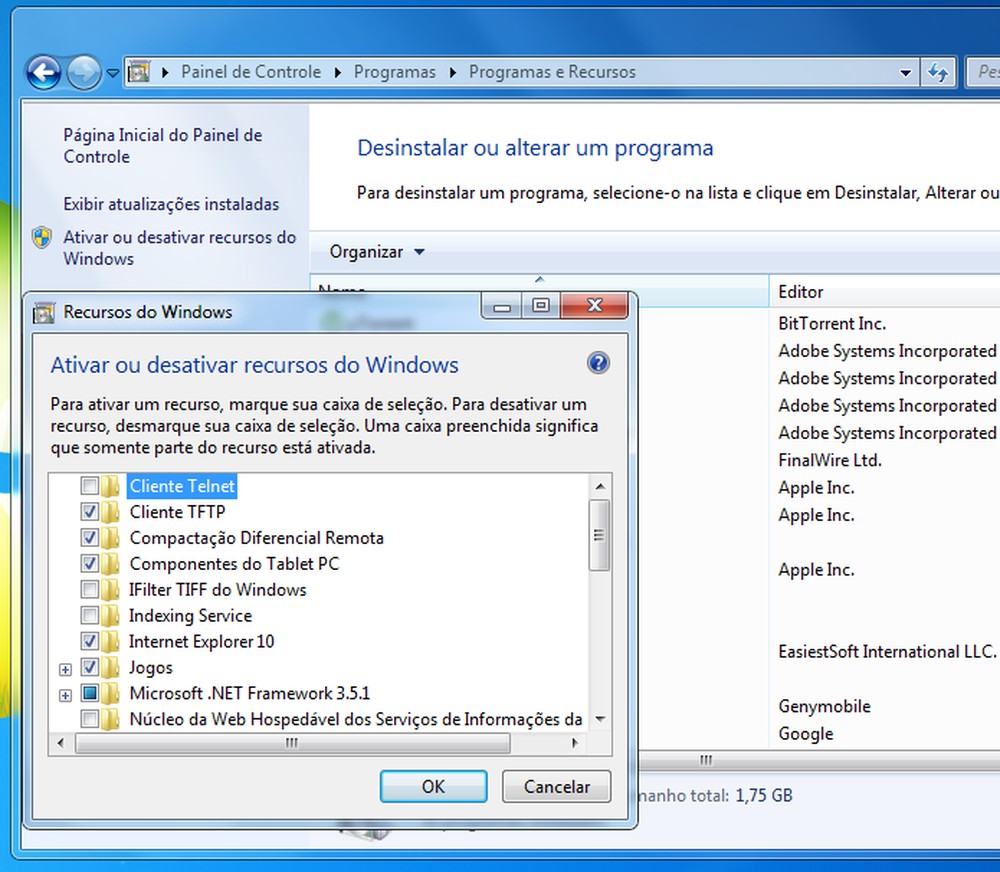Screen dimensions: 1000x872
Task: Expand the Microsoft .NET Framework 3.5.1 node
Action: coord(65,693)
